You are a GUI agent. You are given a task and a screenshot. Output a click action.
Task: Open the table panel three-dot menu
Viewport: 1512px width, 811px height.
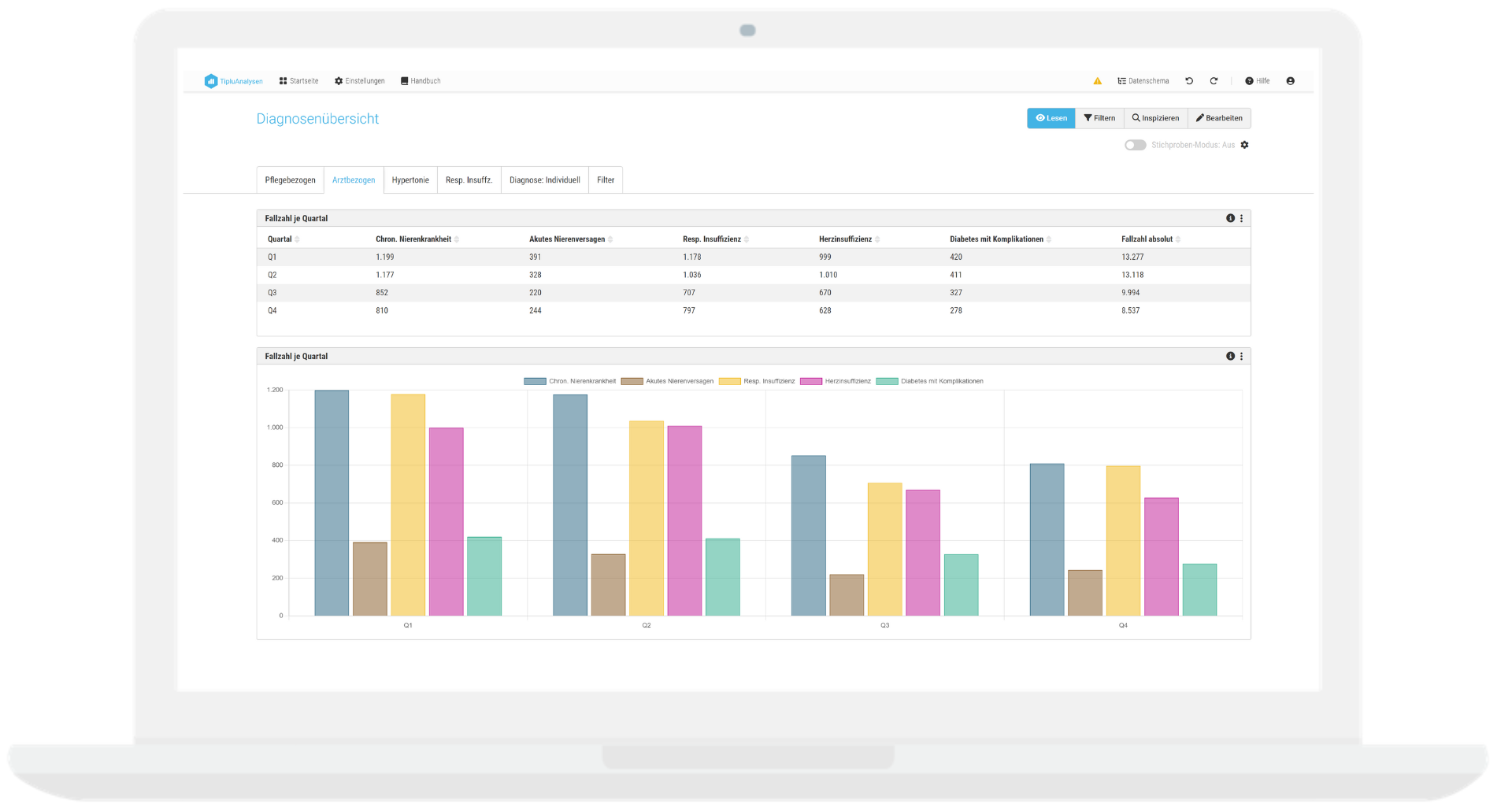[x=1242, y=218]
